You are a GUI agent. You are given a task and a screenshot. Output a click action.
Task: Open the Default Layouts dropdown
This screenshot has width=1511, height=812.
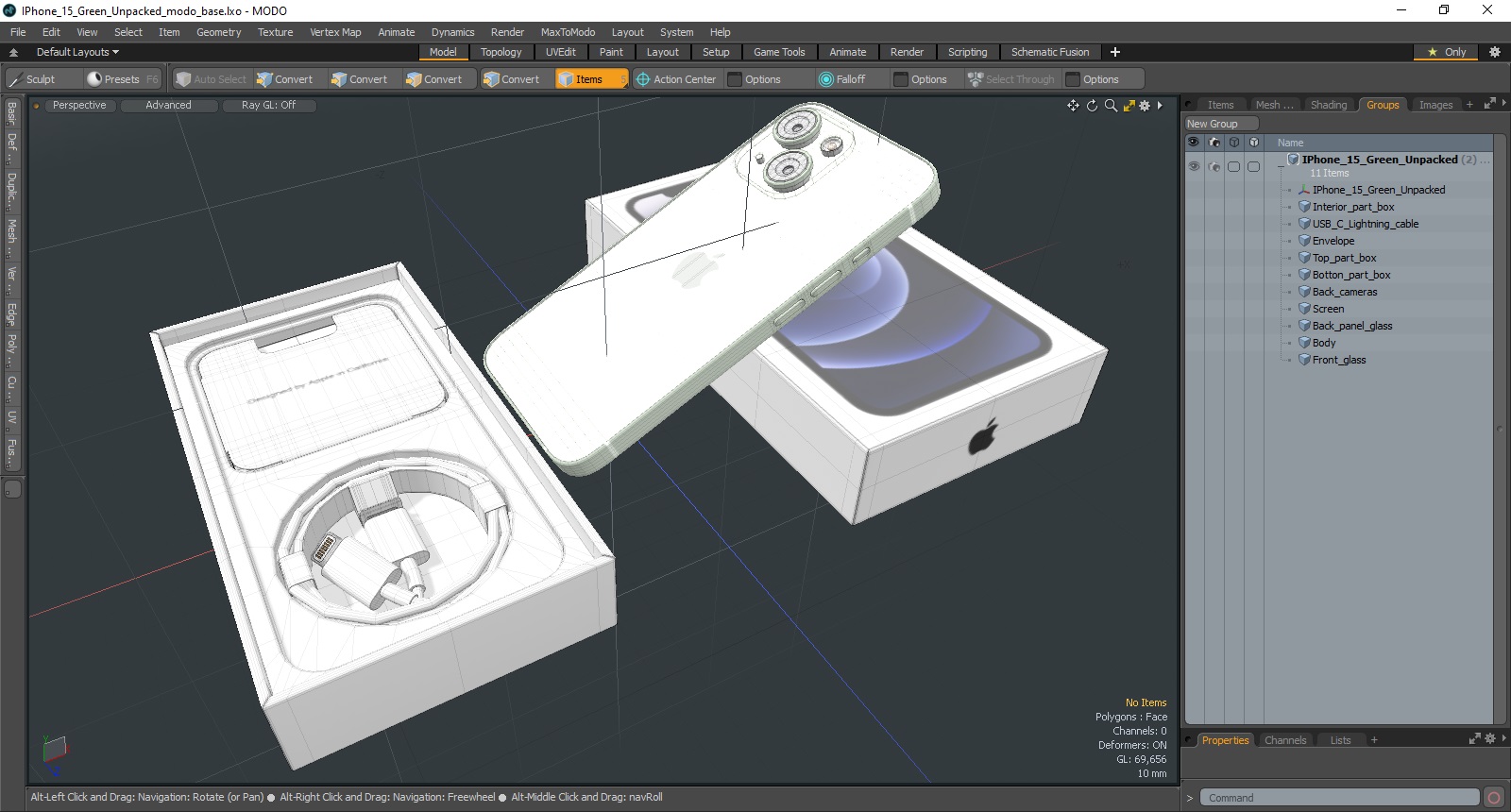coord(77,52)
